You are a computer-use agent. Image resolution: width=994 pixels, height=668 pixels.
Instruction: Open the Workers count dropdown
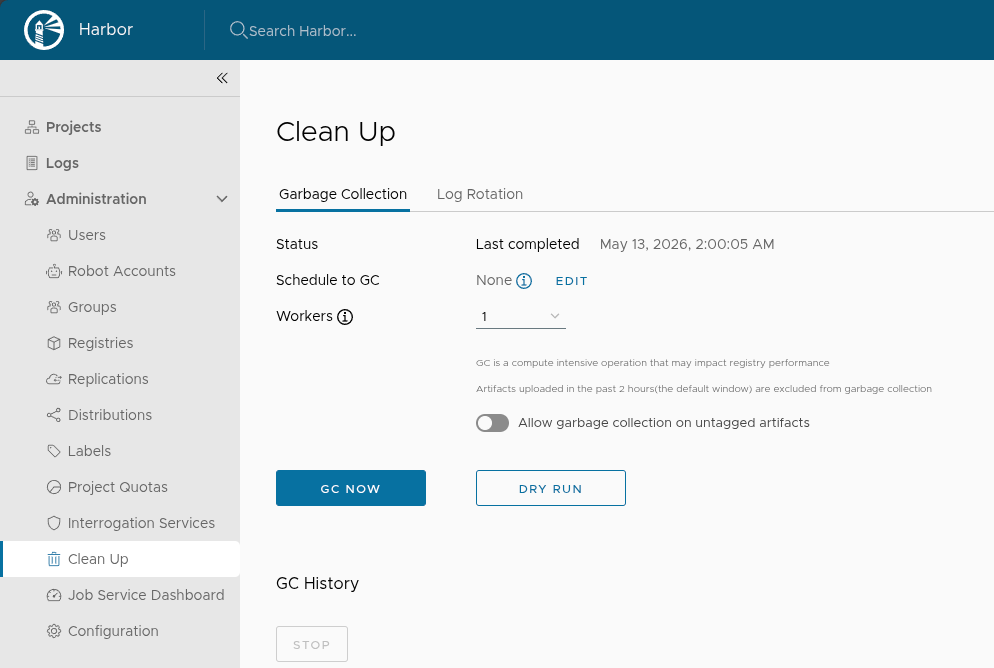click(520, 316)
